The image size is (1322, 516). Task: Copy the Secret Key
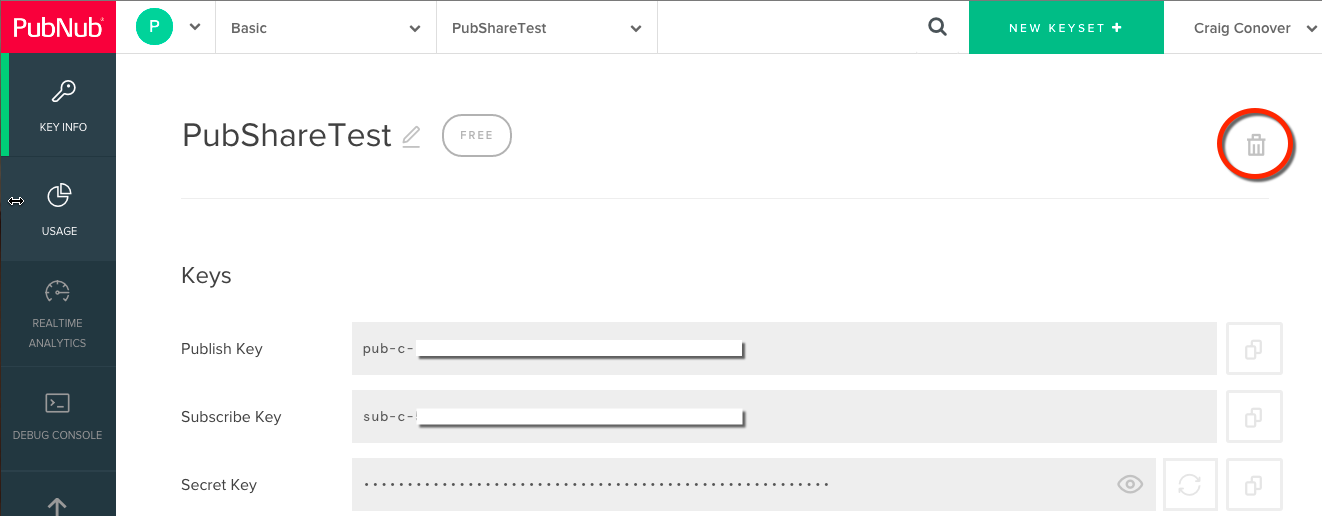[1254, 485]
